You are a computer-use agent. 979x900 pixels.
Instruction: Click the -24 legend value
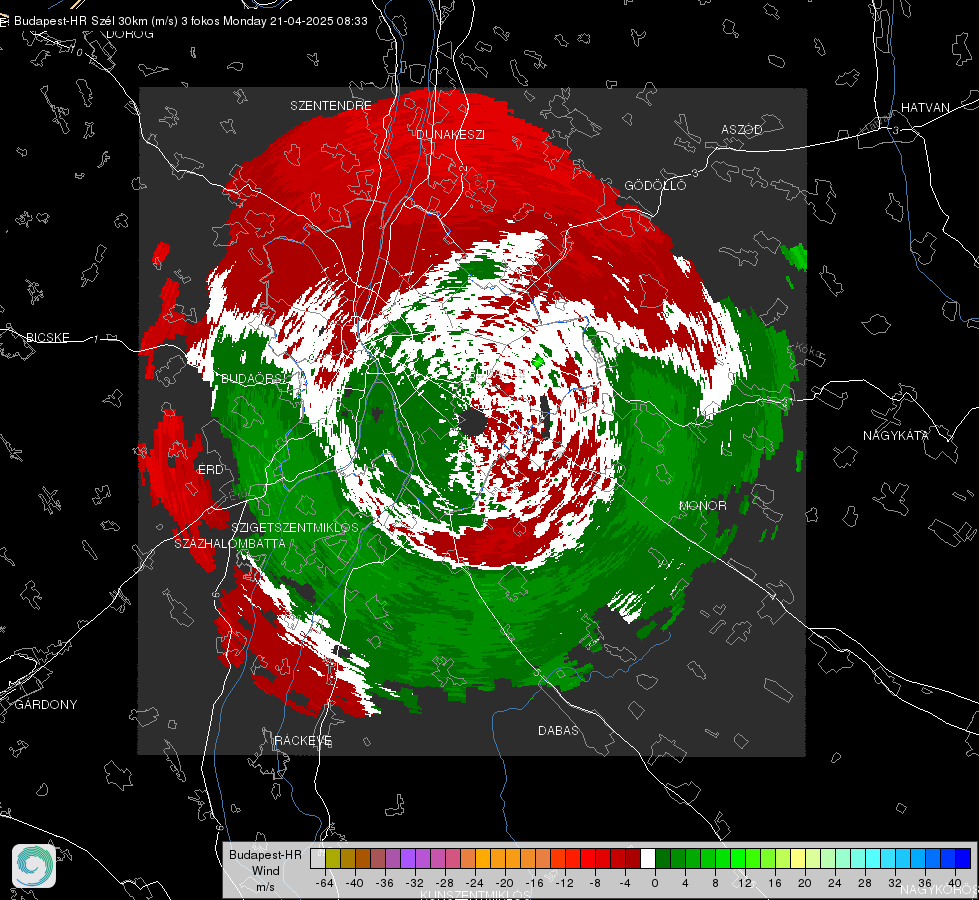tap(475, 884)
